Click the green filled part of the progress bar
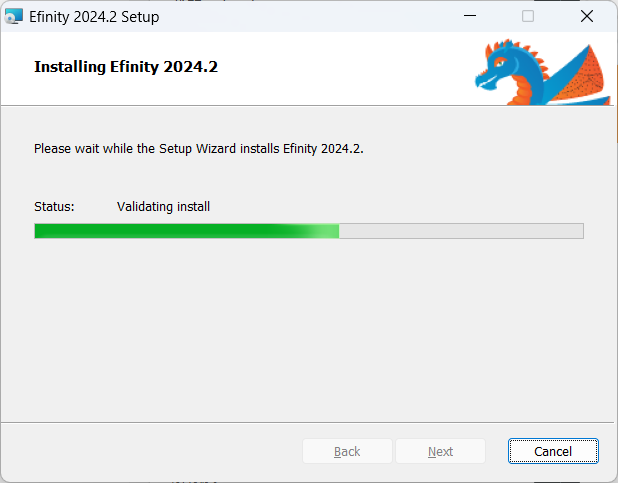This screenshot has height=483, width=618. pyautogui.click(x=187, y=231)
